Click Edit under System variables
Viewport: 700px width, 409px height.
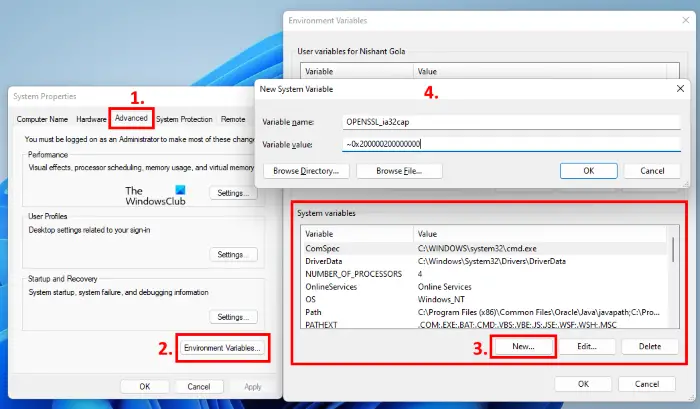coord(587,346)
